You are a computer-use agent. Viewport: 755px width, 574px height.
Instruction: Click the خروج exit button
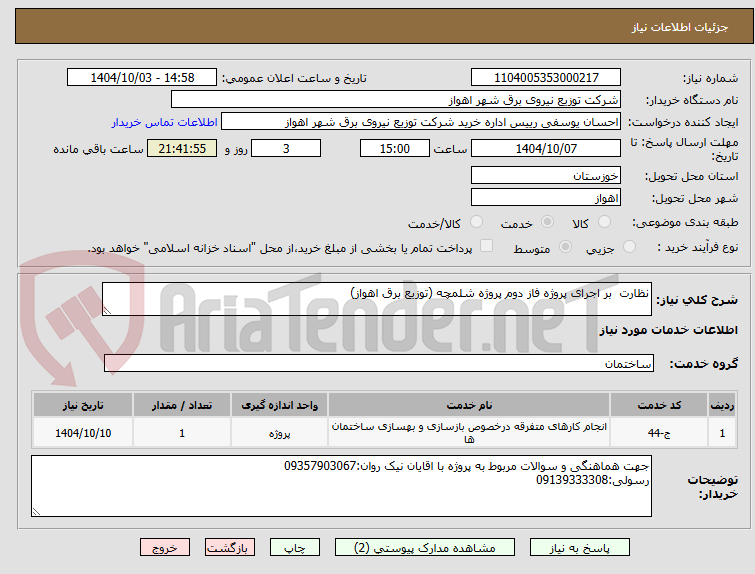165,548
